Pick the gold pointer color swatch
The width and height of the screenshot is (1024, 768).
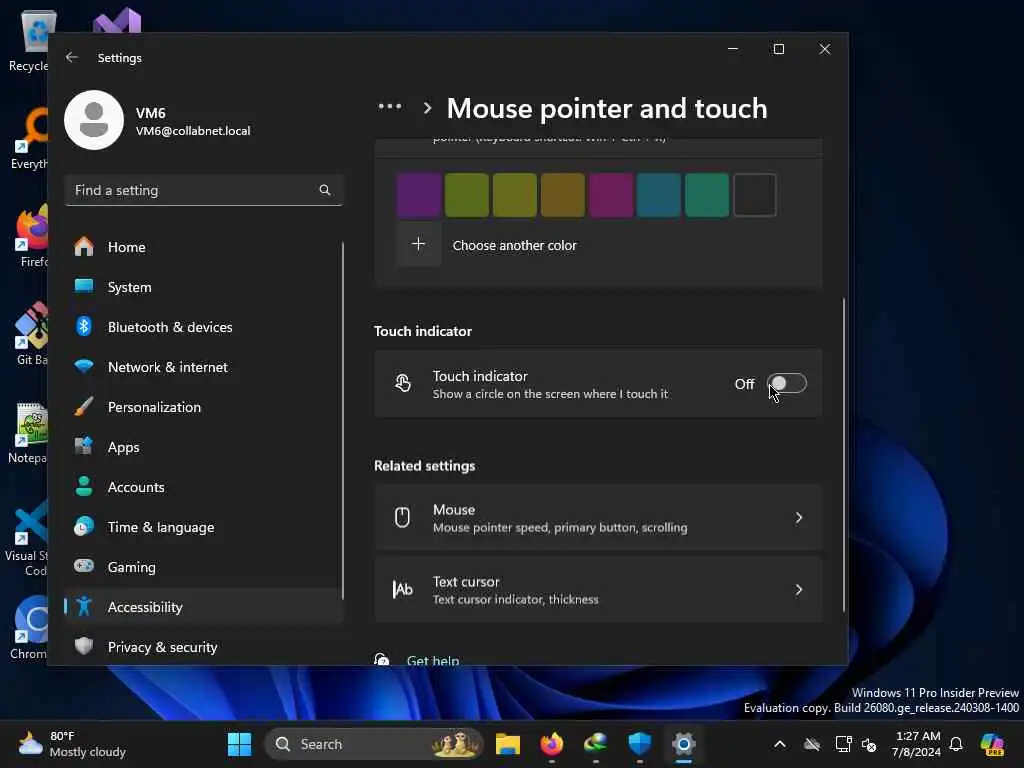[x=562, y=195]
